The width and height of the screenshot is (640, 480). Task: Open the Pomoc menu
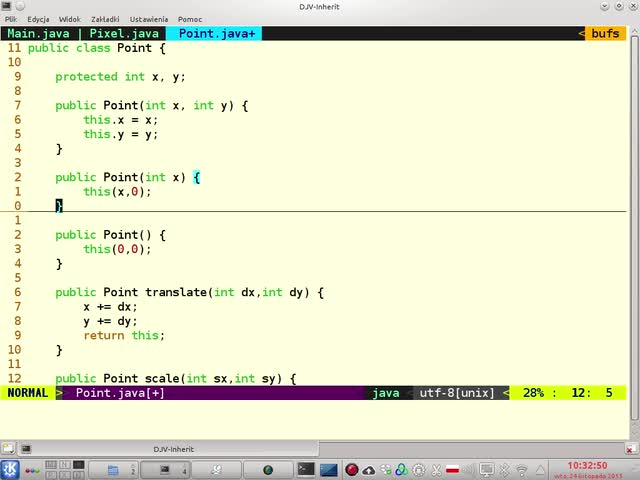pyautogui.click(x=190, y=19)
